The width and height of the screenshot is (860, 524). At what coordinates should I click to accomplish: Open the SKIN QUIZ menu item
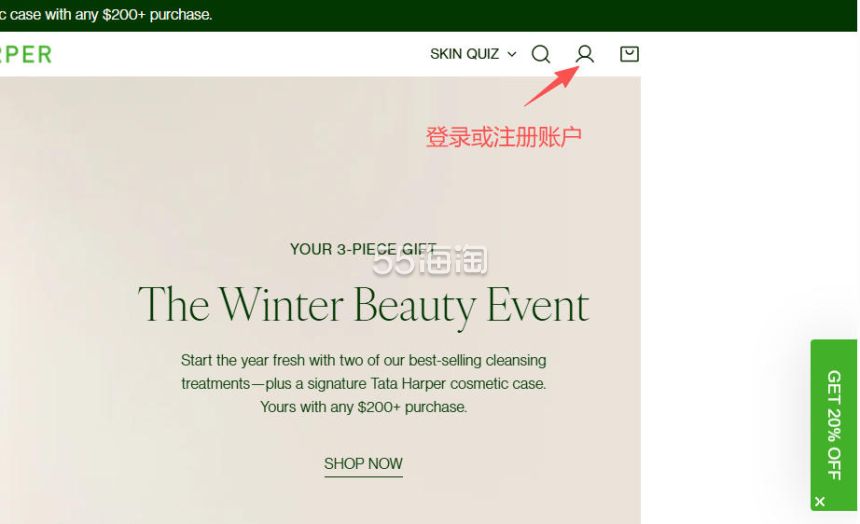465,54
